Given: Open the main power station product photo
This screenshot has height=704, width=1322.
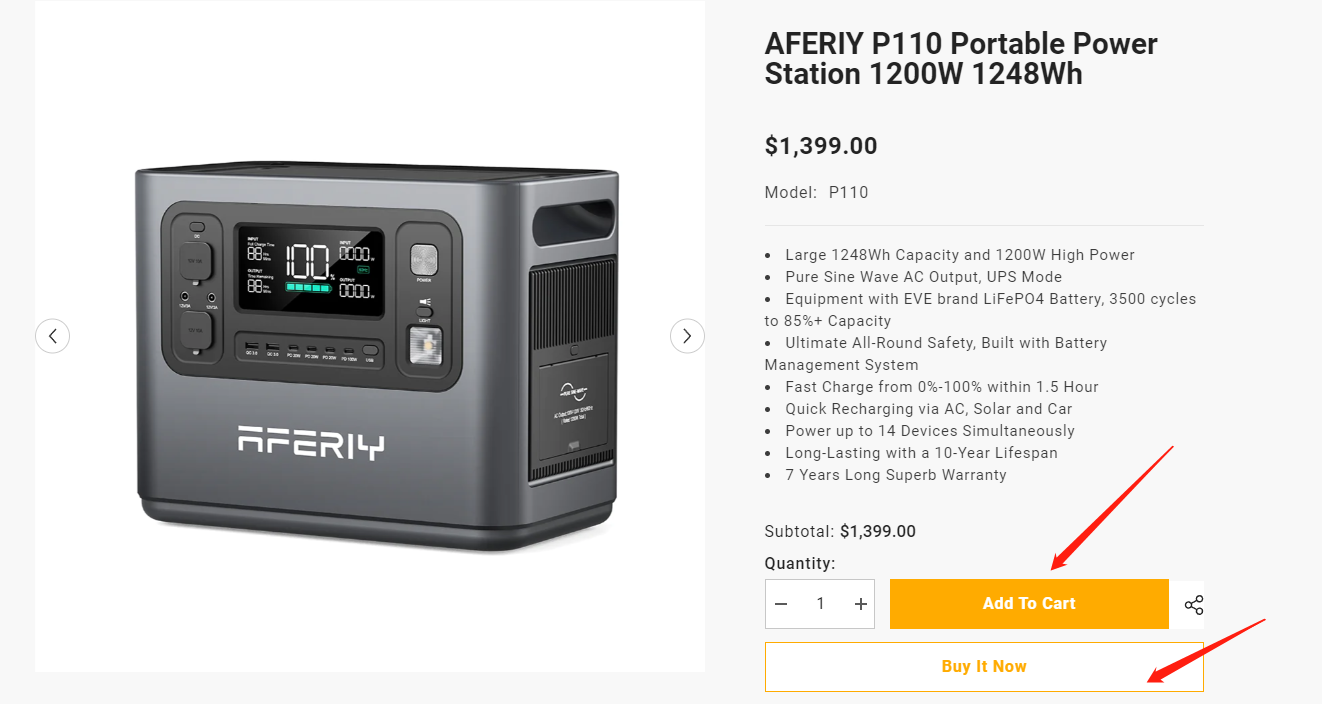Looking at the screenshot, I should 378,355.
